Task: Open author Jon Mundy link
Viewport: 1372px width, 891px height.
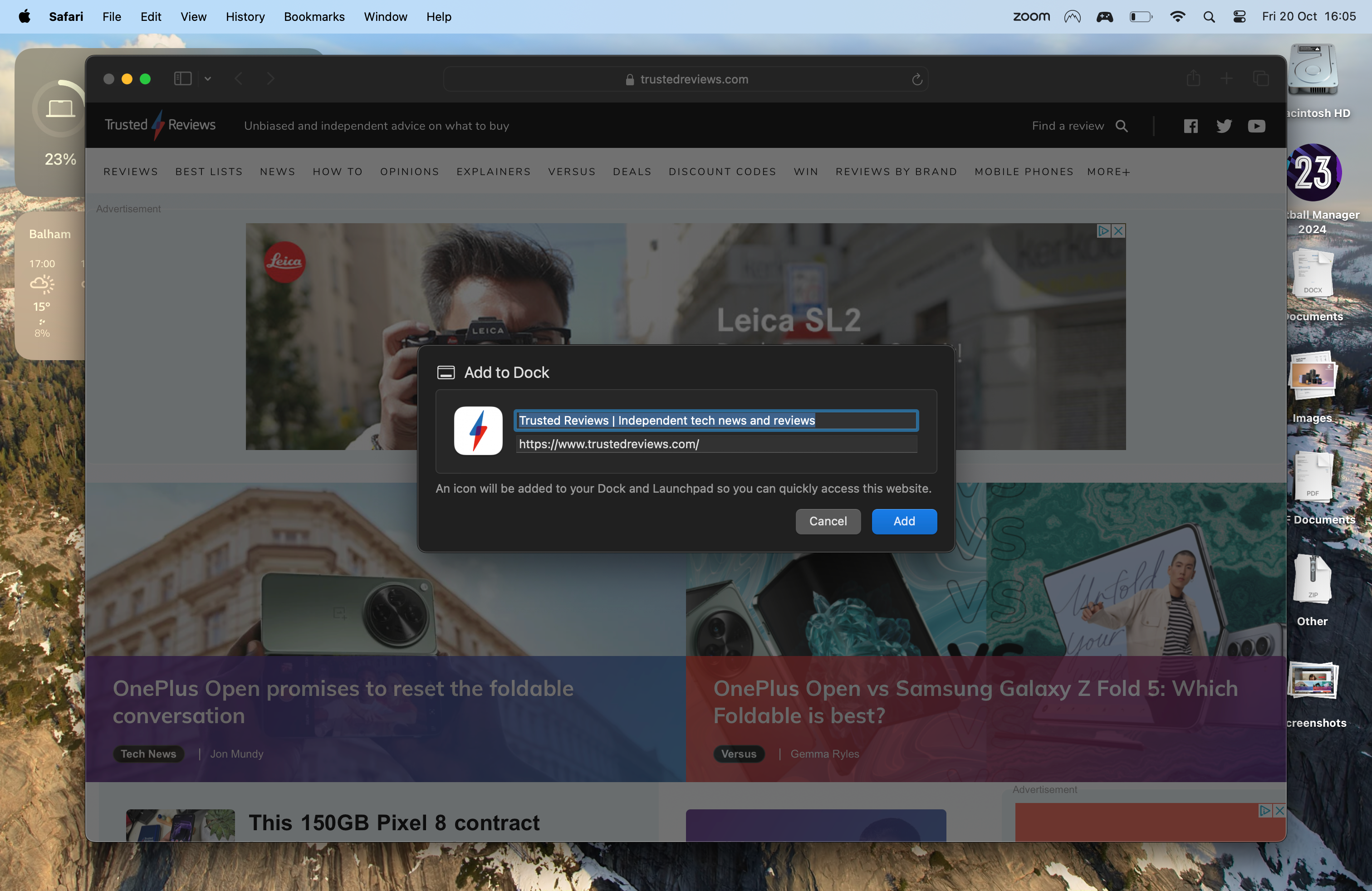Action: pos(236,753)
